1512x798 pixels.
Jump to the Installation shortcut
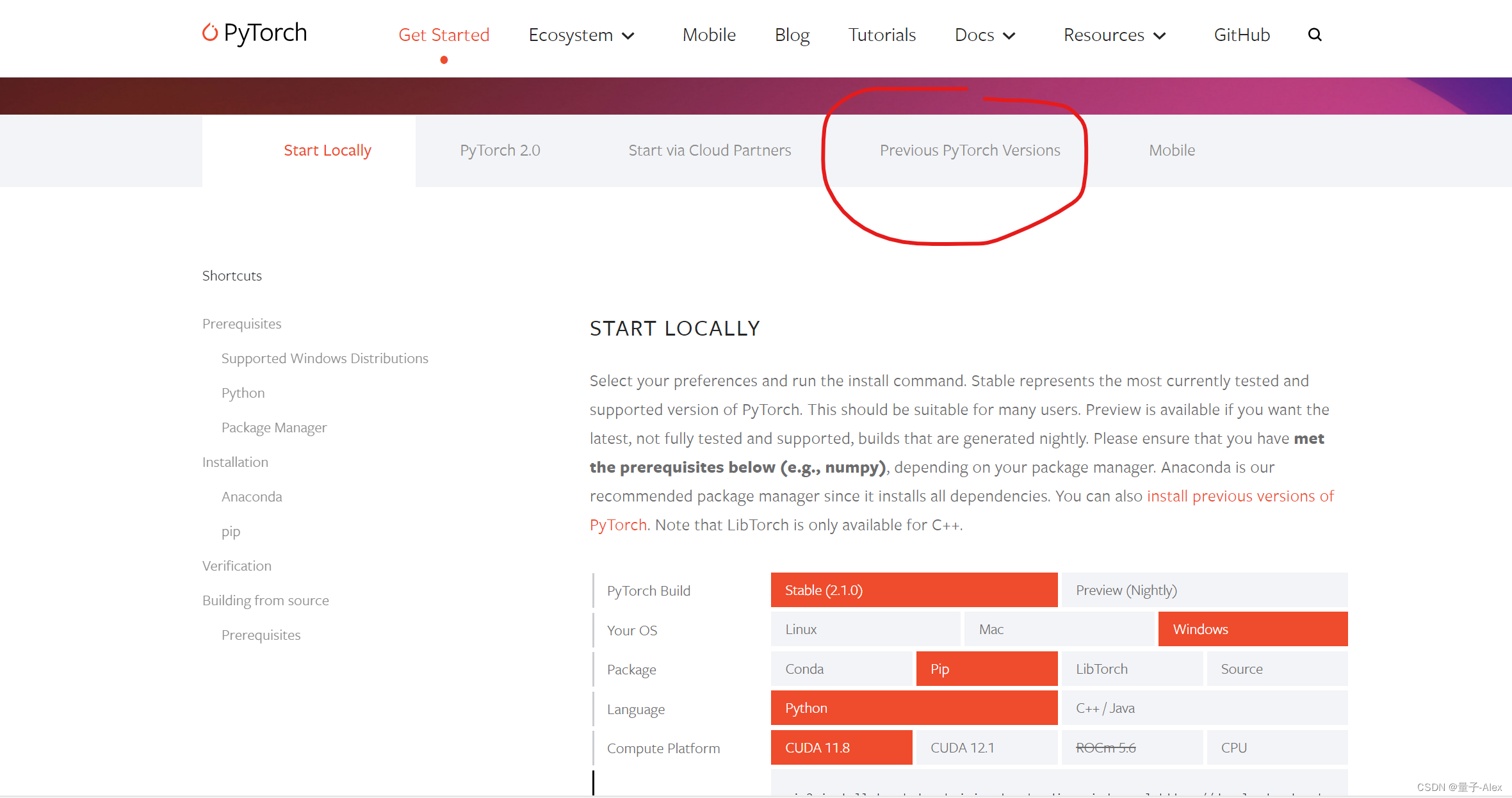tap(235, 462)
